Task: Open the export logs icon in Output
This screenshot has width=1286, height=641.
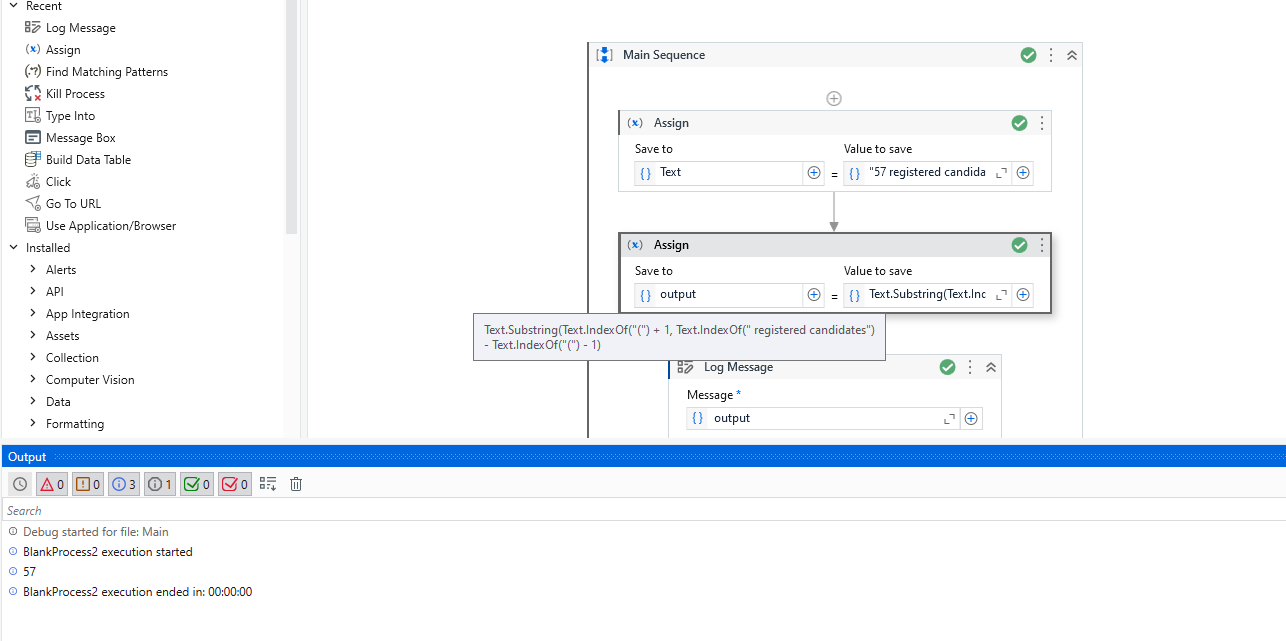Action: pos(268,484)
